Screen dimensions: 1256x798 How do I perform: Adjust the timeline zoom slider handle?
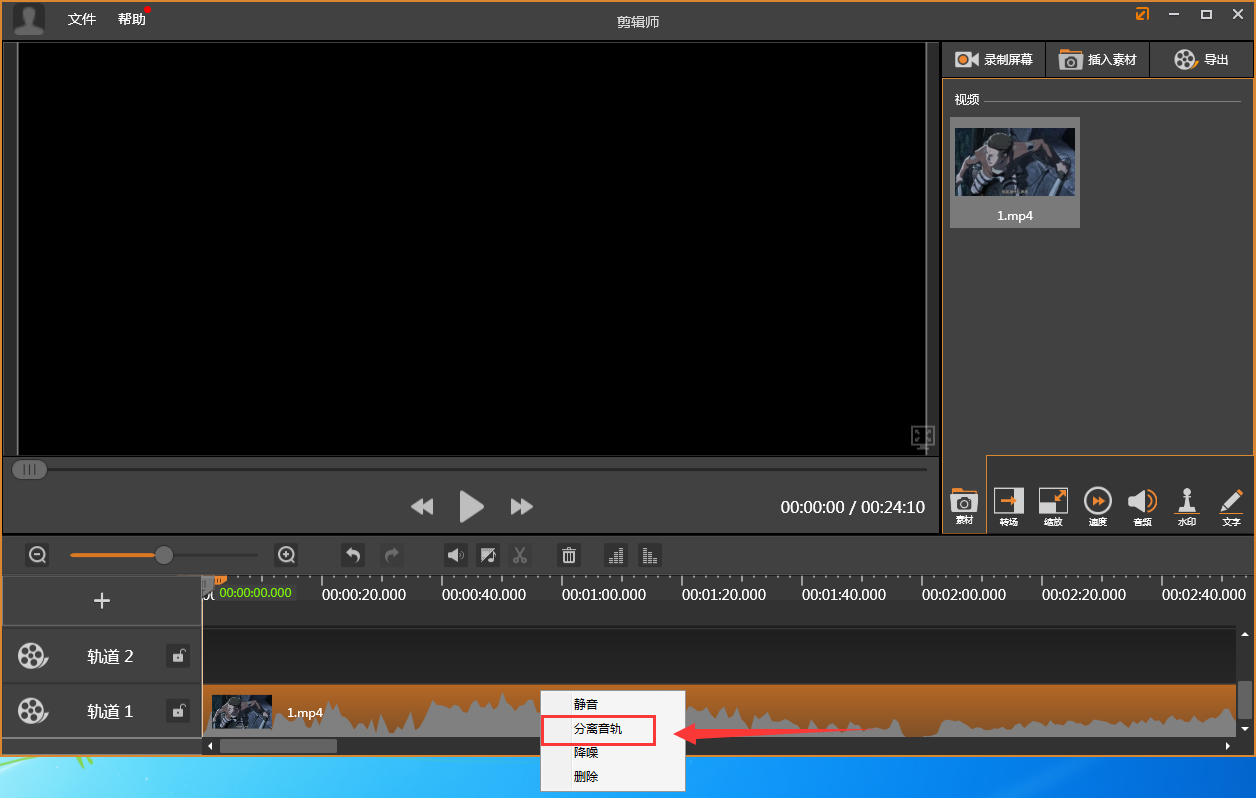(x=164, y=554)
